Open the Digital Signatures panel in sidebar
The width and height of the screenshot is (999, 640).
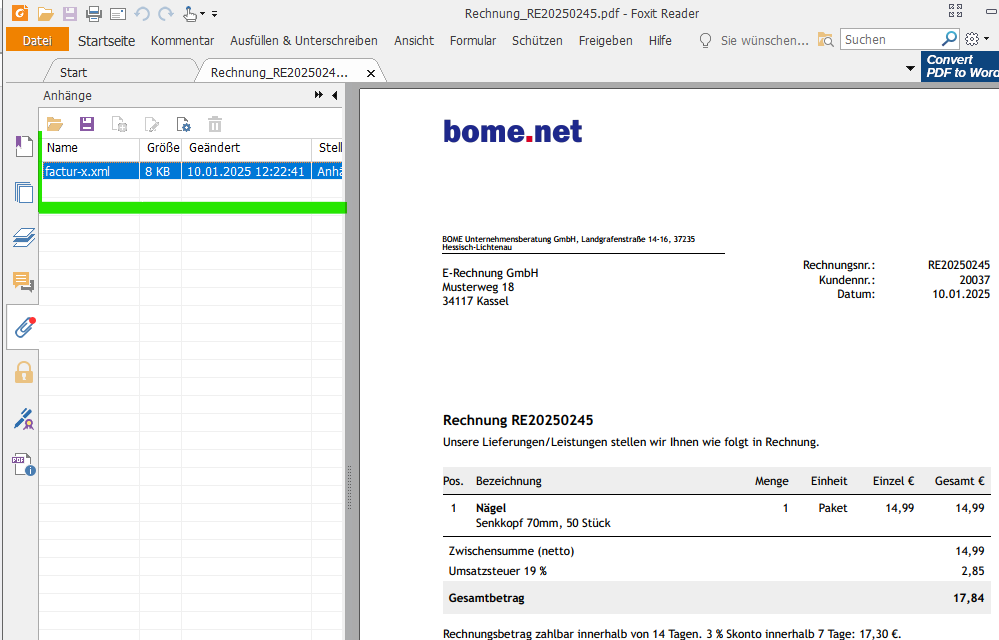[x=24, y=418]
